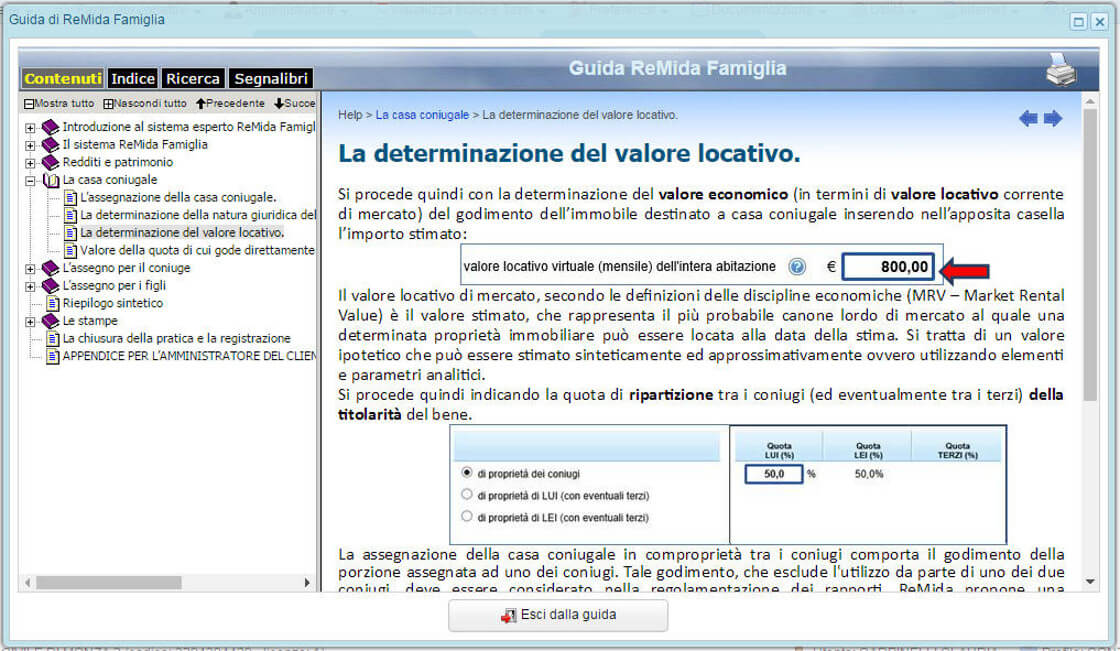Select radio di proprietà di LEI

click(x=466, y=516)
